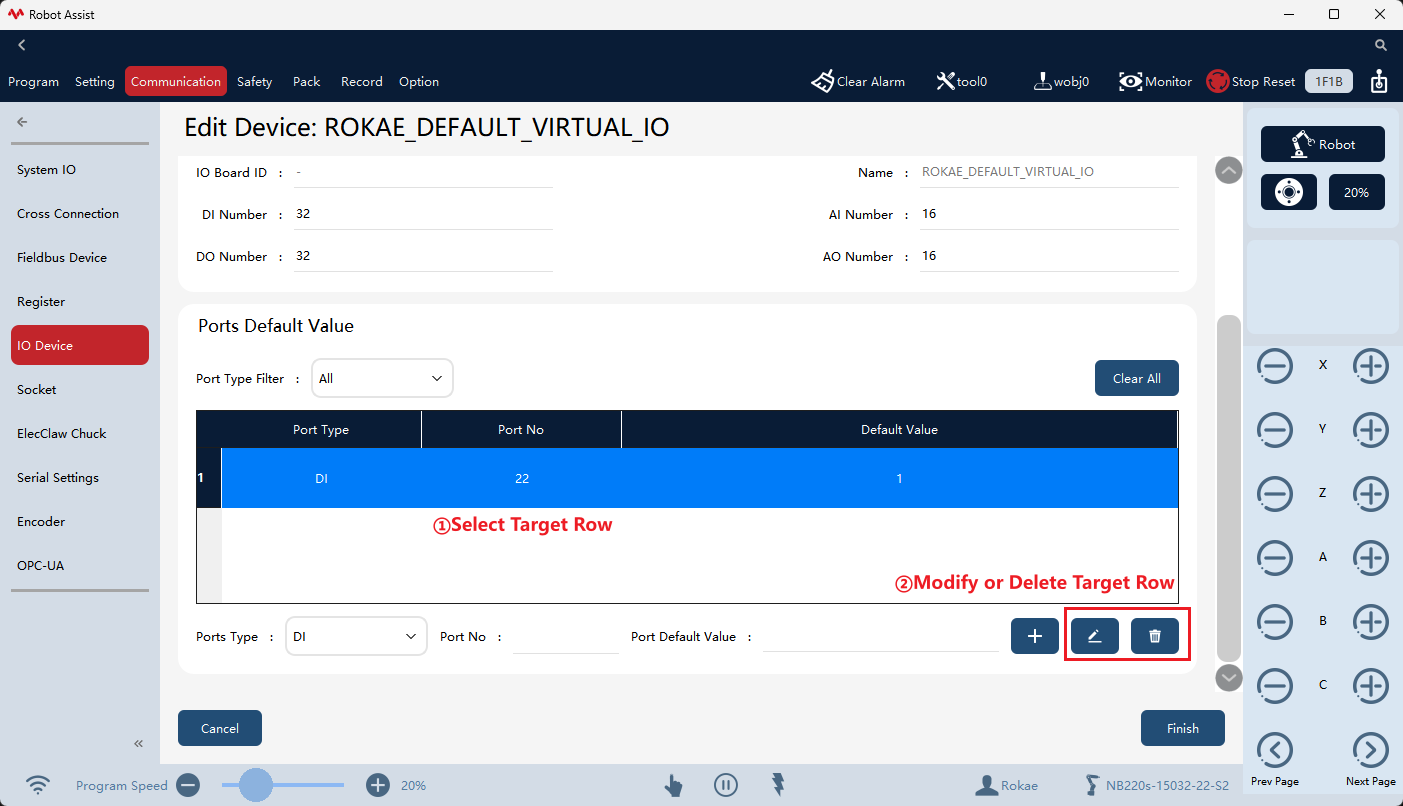Click the pencil modify row button

pyautogui.click(x=1095, y=636)
